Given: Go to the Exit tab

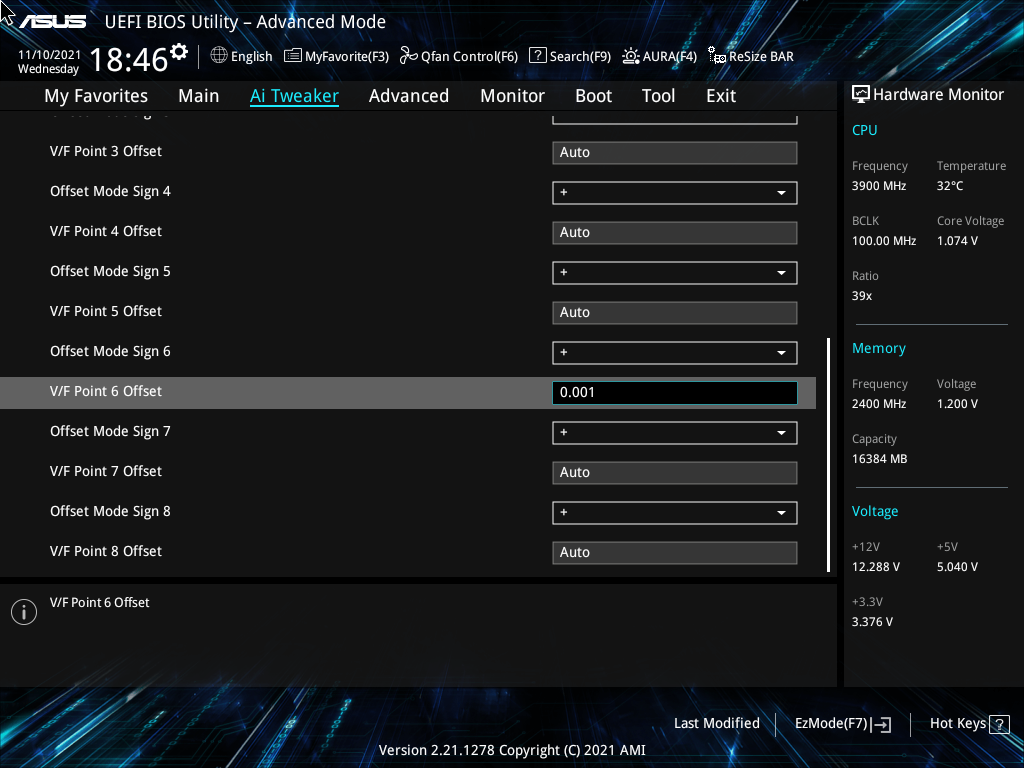Looking at the screenshot, I should click(x=721, y=96).
